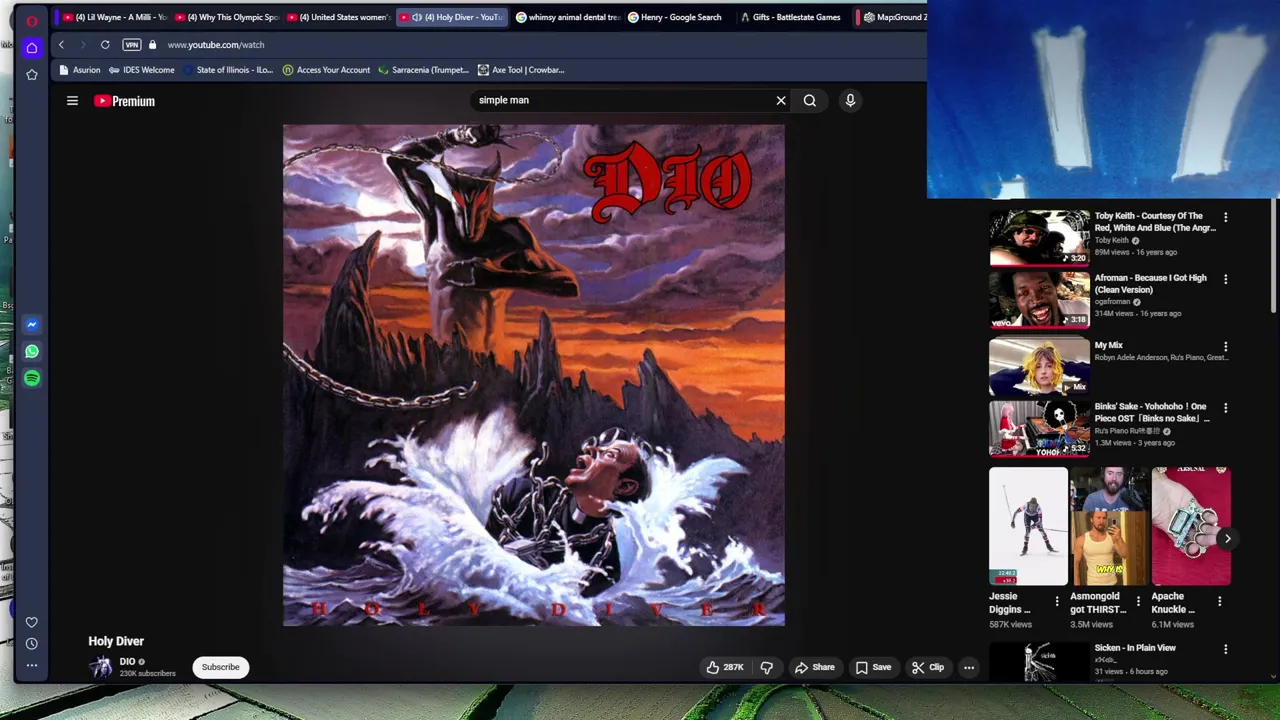This screenshot has height=720, width=1280.
Task: Open Toby Keith Courtesy Of The Red title
Action: click(1155, 222)
